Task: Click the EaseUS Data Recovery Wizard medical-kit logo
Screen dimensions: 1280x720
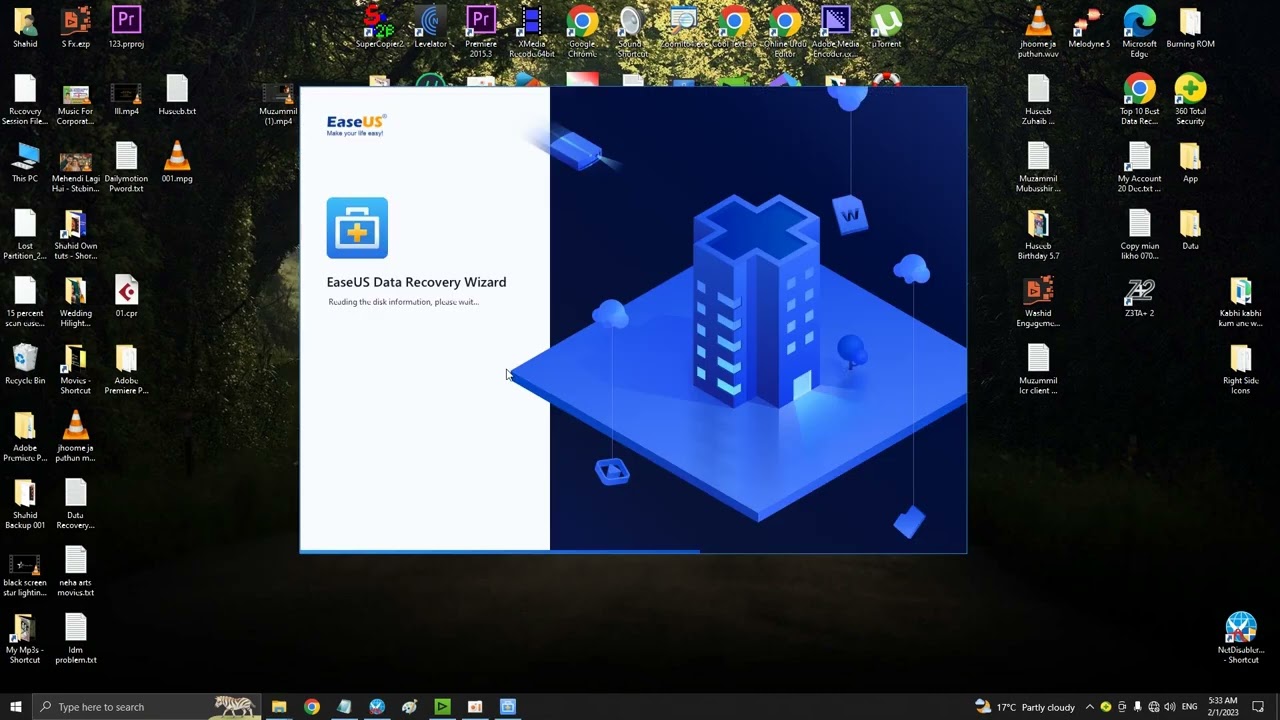Action: (357, 228)
